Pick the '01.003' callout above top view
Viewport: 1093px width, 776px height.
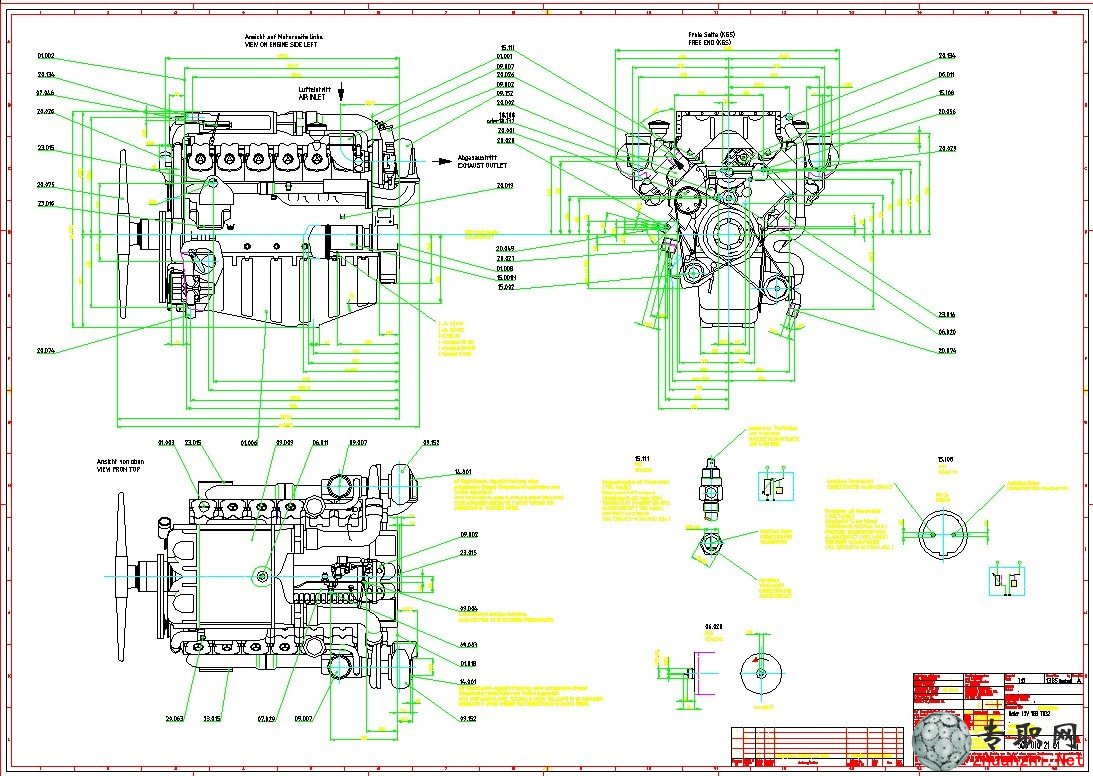[167, 442]
